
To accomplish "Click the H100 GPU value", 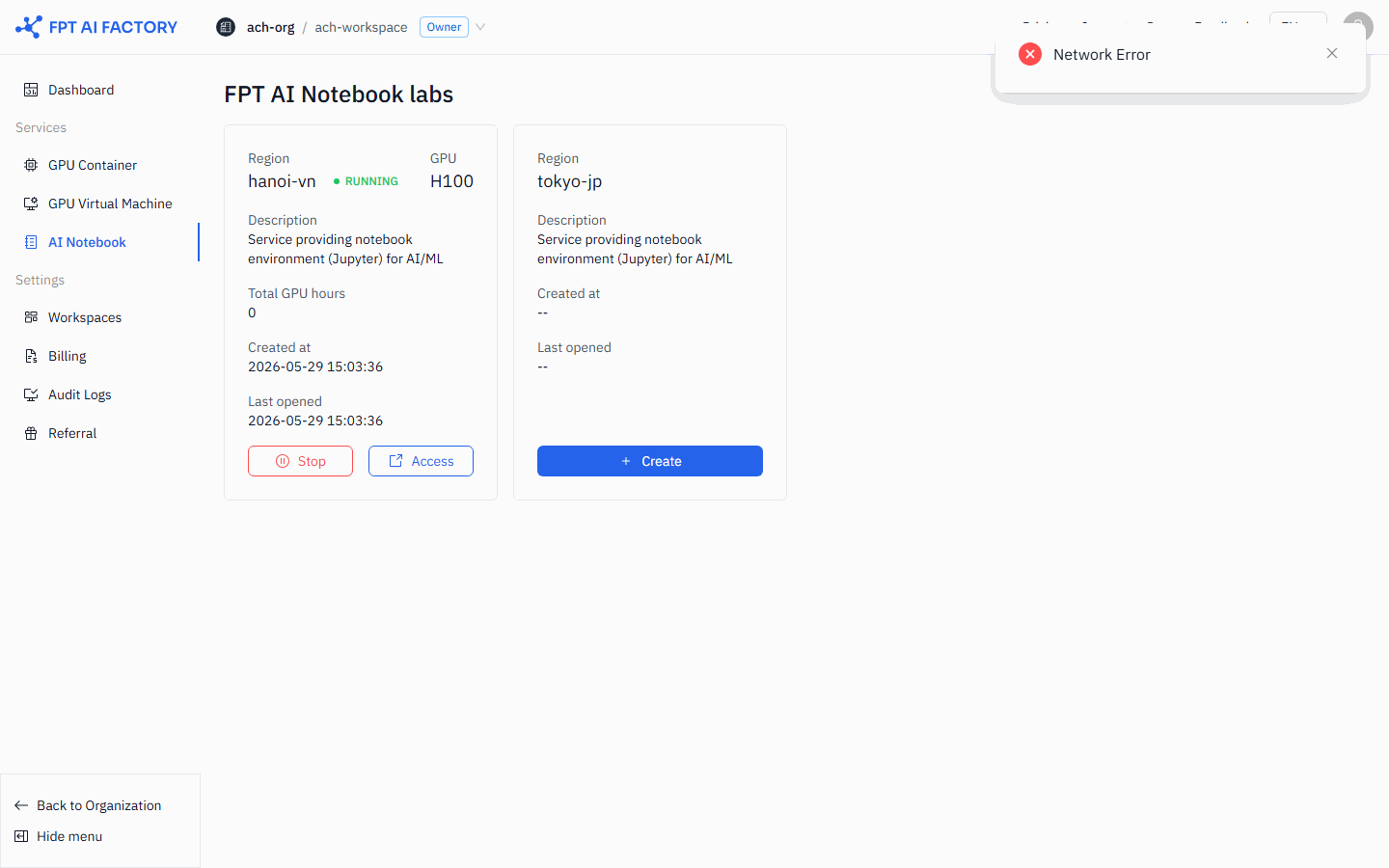I will (x=451, y=181).
